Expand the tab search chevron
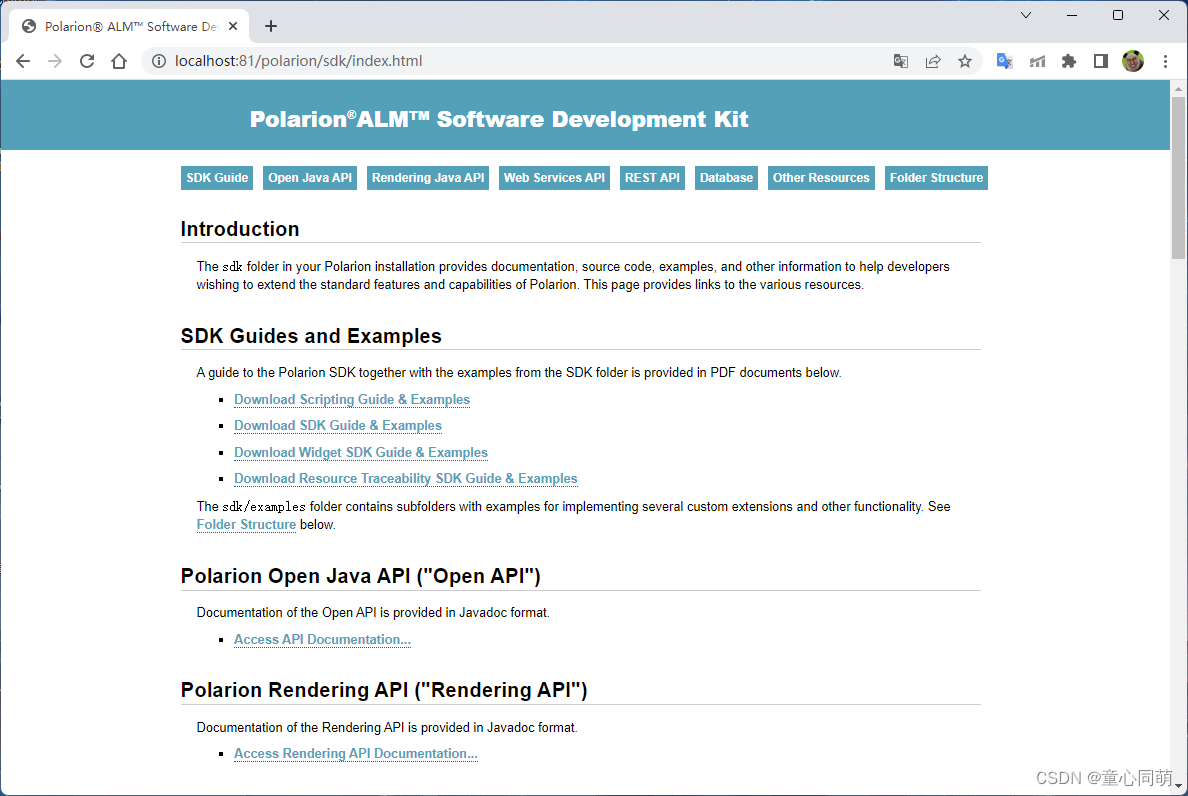Viewport: 1188px width, 796px height. pos(1026,15)
